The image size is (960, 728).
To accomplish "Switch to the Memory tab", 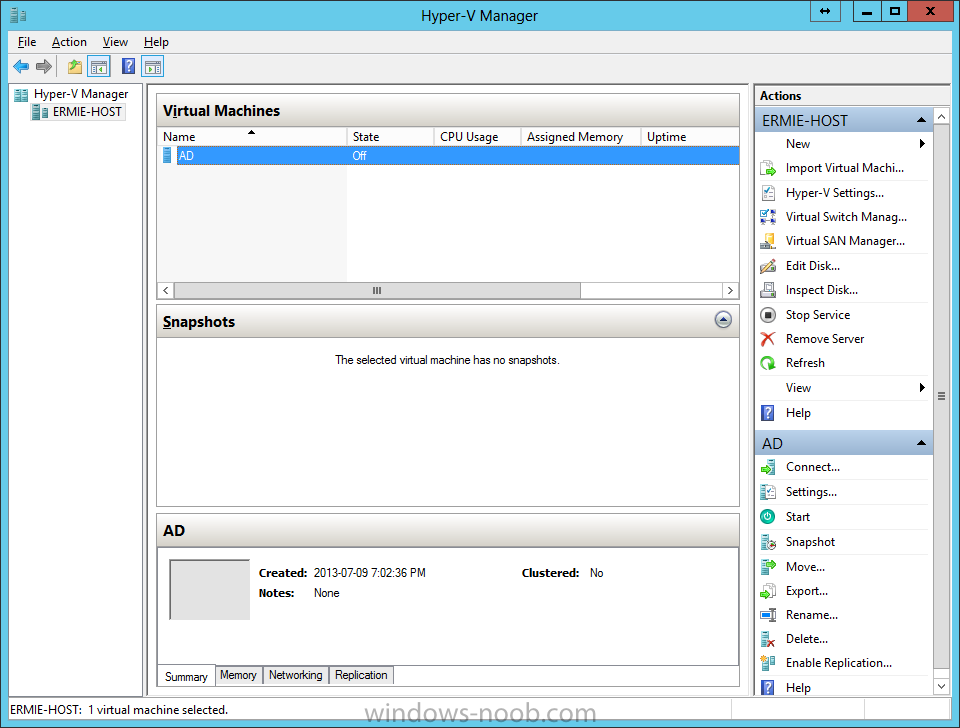I will pyautogui.click(x=238, y=675).
